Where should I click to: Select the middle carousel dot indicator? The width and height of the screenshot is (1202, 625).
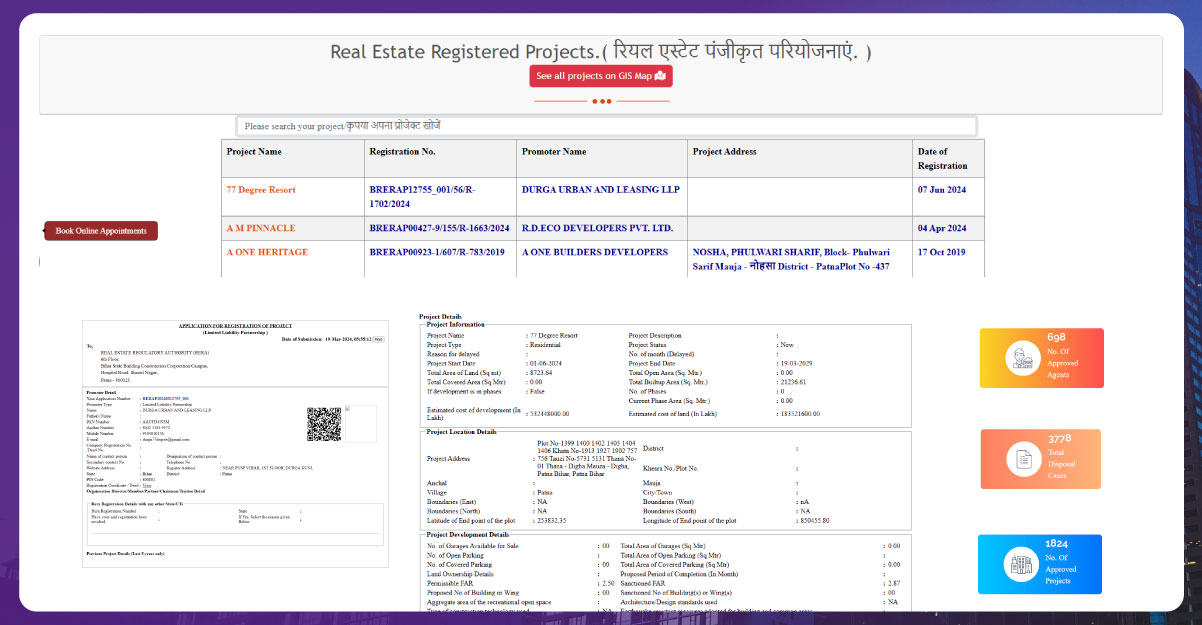[x=602, y=101]
